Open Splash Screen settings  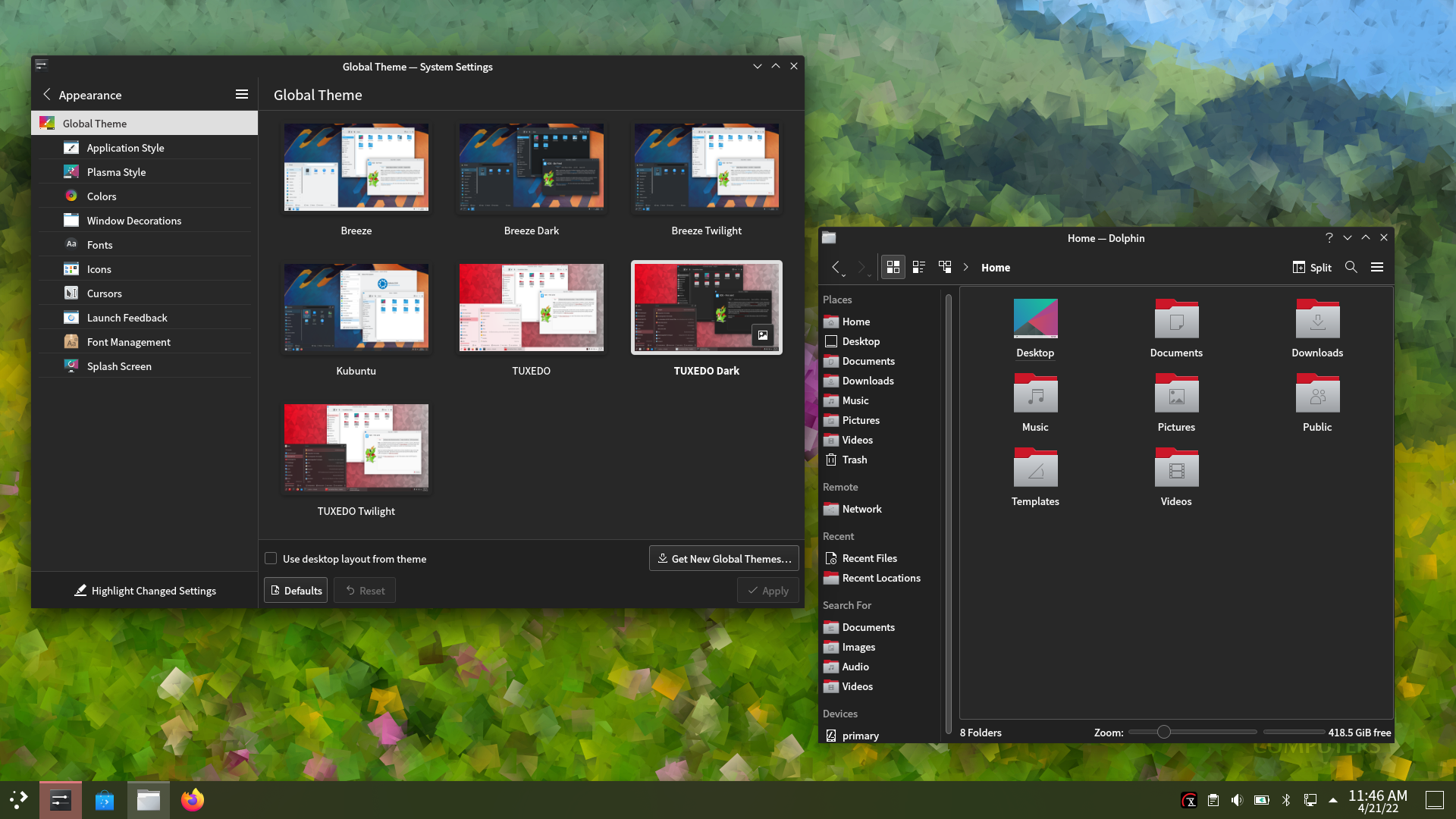tap(145, 366)
